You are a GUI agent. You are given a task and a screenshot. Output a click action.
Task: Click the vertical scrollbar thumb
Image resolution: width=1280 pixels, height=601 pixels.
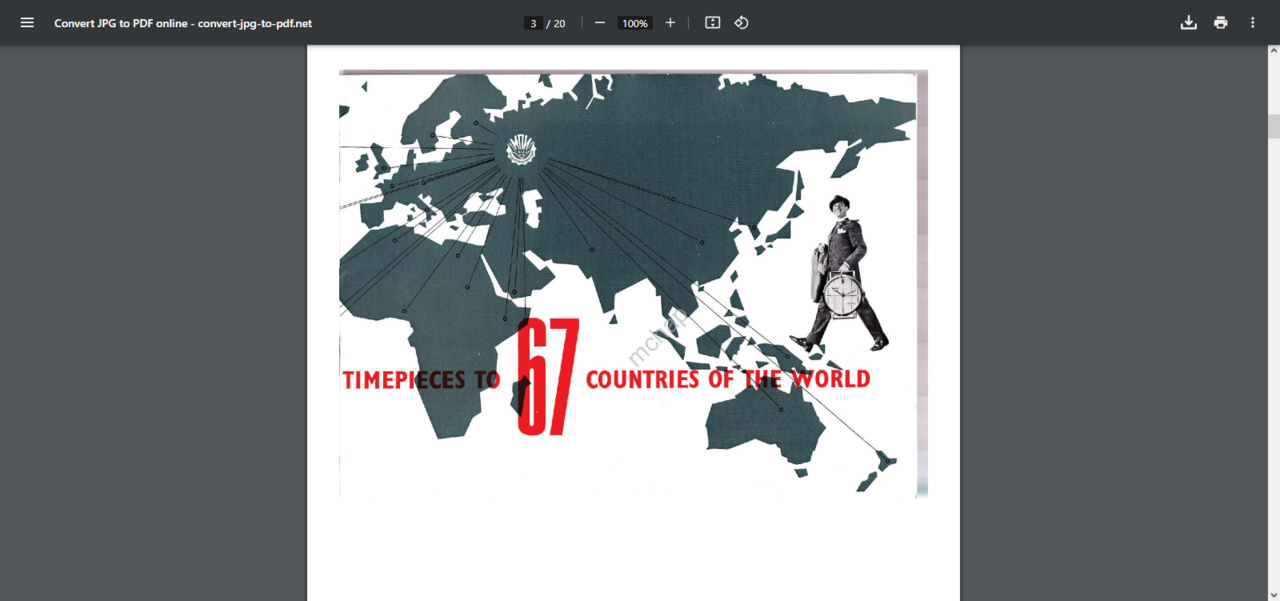(x=1273, y=126)
